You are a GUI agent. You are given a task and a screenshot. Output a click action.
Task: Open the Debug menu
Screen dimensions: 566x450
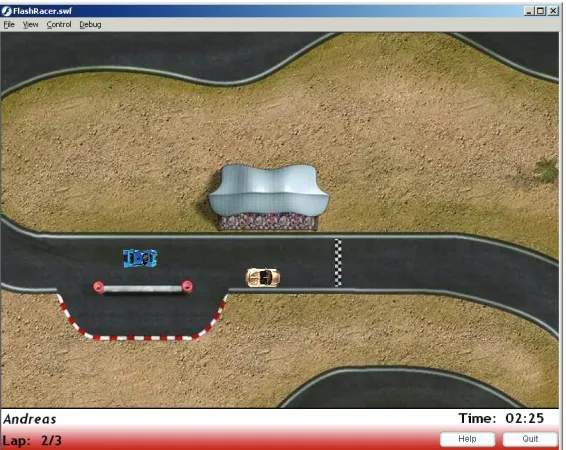pos(90,25)
